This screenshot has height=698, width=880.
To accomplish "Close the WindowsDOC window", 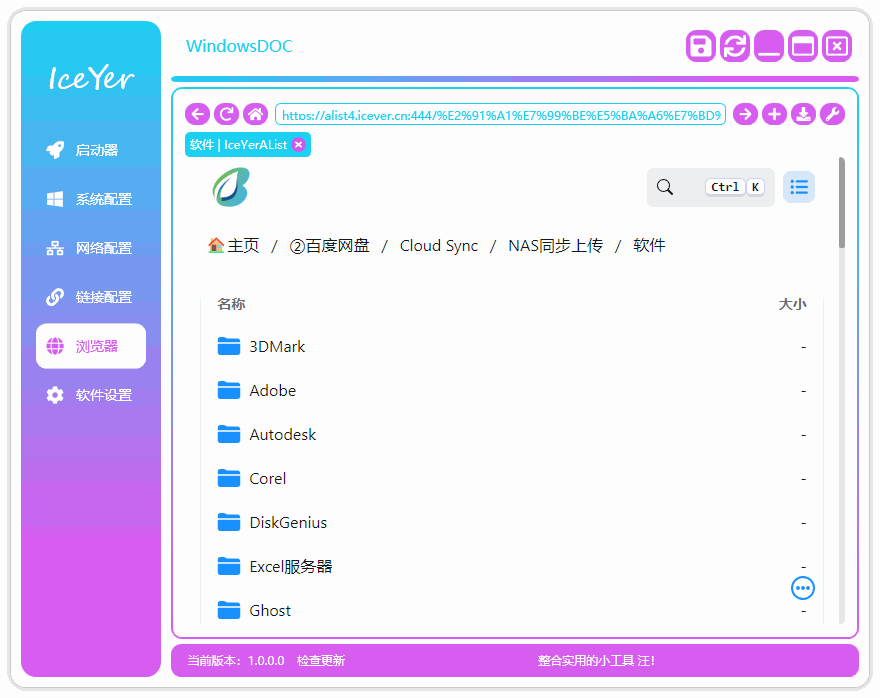I will pos(837,46).
